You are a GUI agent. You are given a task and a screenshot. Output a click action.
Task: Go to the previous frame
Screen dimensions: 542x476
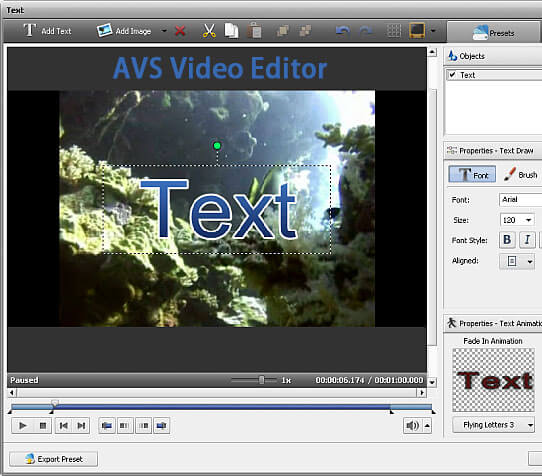[64, 425]
